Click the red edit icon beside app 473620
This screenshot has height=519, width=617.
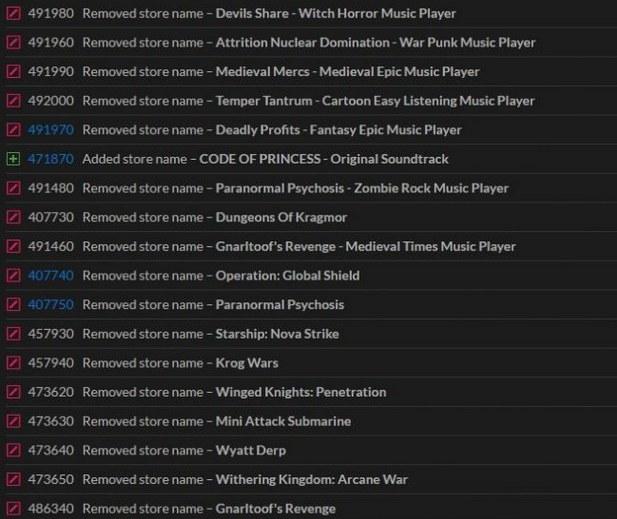click(x=13, y=392)
